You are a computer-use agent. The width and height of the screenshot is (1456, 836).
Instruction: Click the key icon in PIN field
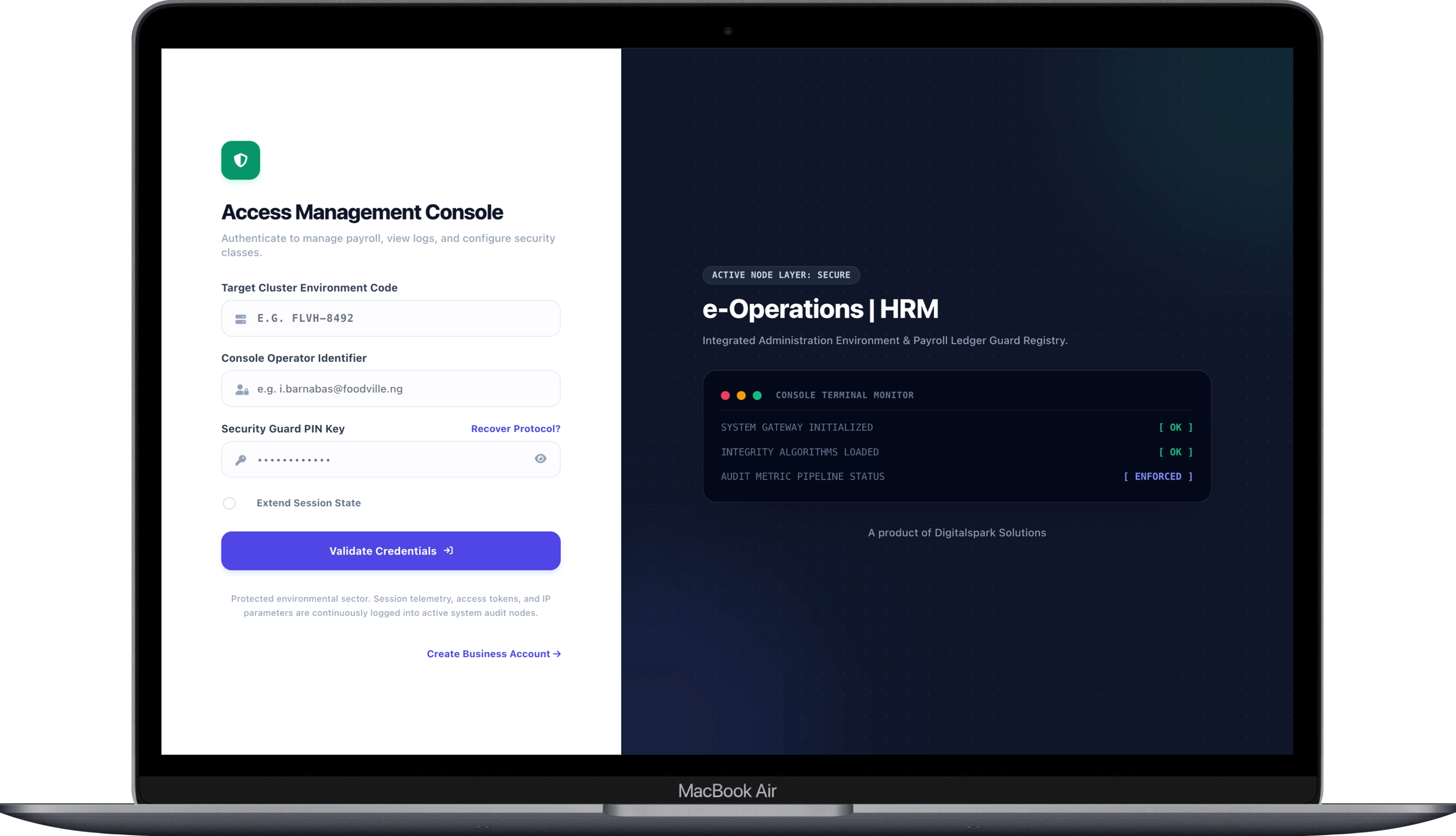tap(241, 459)
